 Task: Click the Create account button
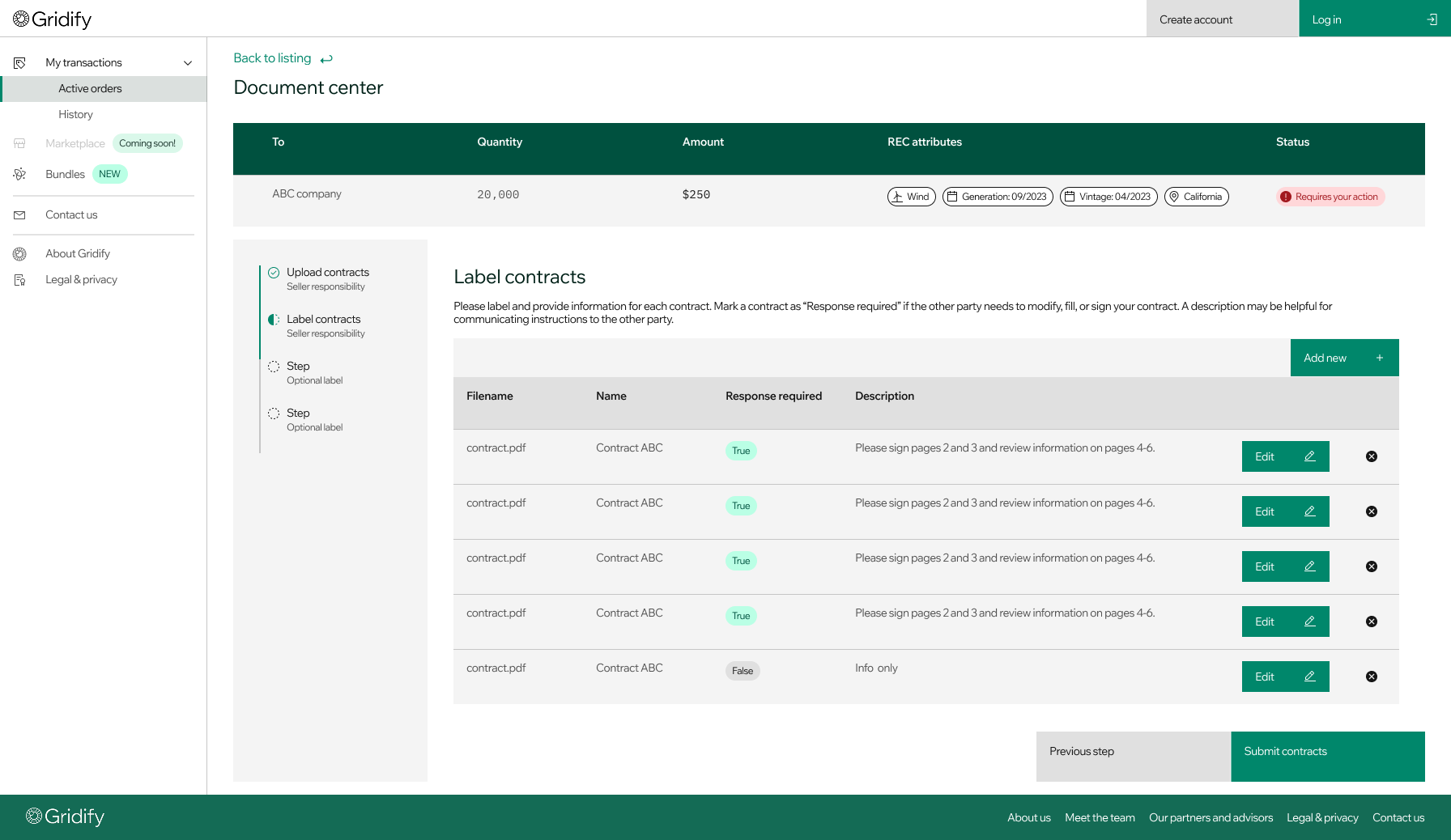point(1223,19)
